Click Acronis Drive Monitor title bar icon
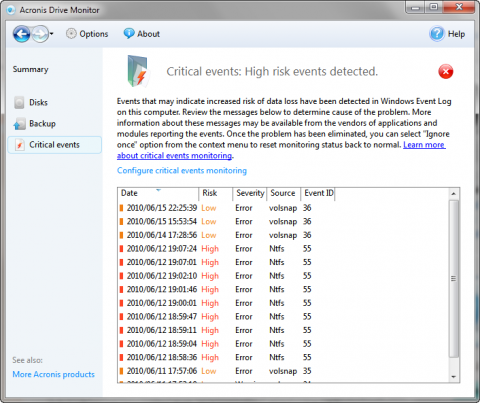480x403 pixels. (11, 10)
